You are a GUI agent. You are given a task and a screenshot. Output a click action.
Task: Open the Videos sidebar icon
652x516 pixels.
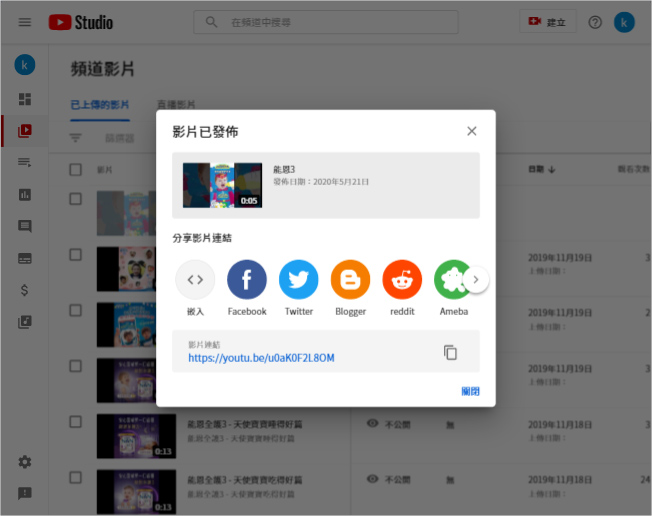[25, 131]
